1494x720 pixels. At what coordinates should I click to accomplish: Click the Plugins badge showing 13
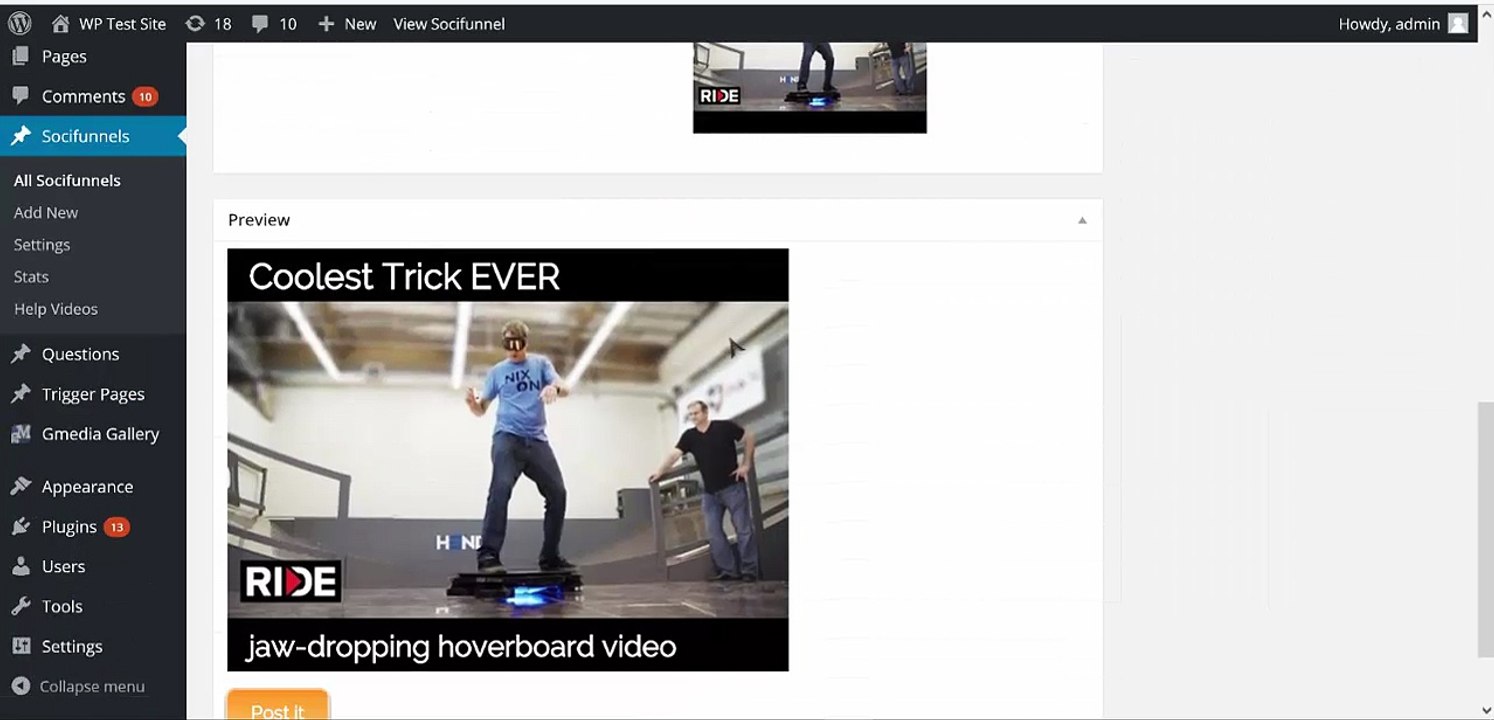coord(117,527)
